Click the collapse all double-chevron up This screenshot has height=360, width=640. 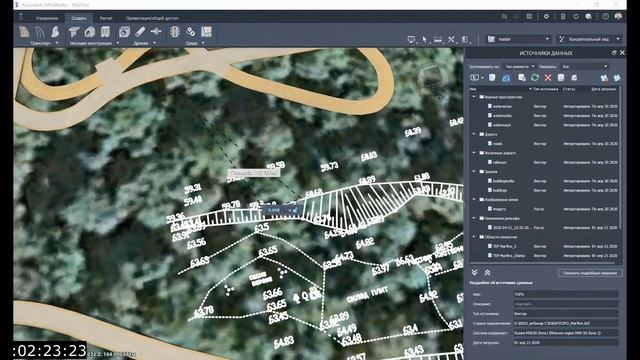click(x=487, y=272)
